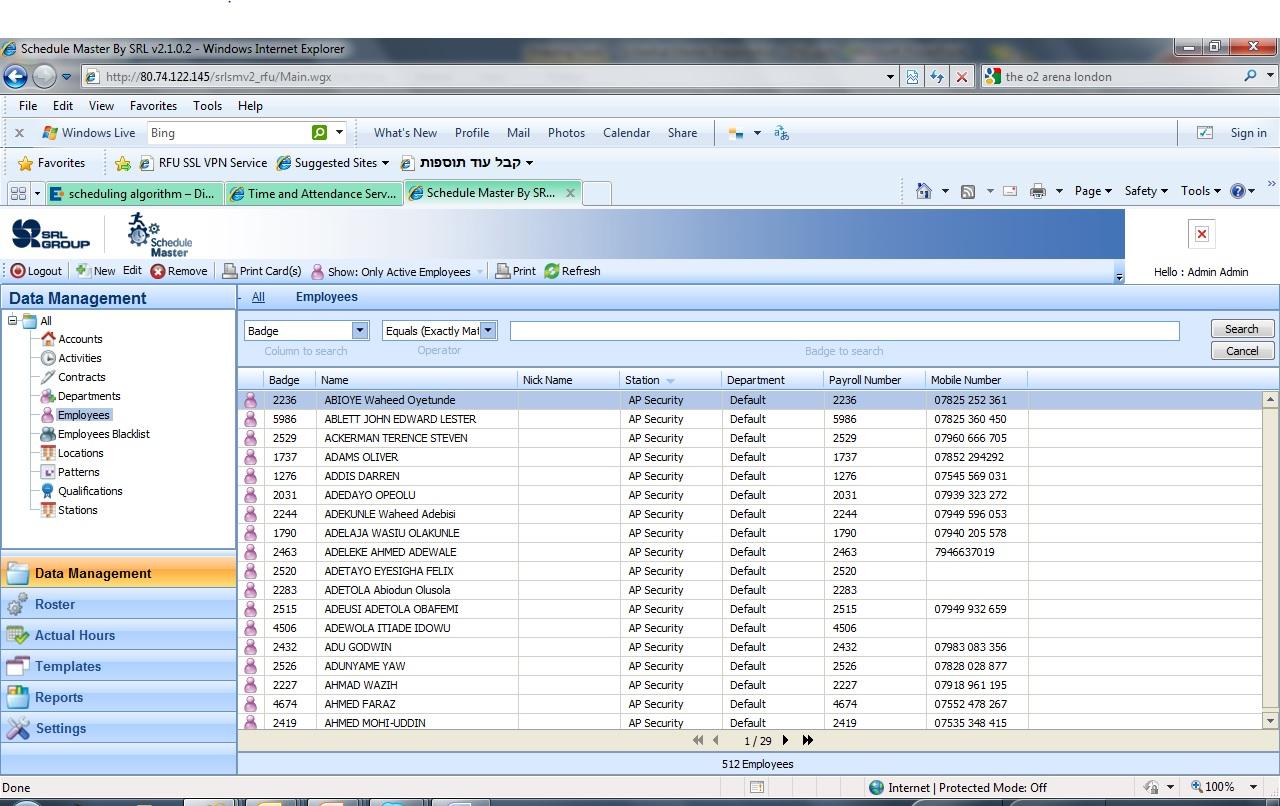Screen dimensions: 1280x806
Task: Switch to Time and Attendance Serv tab
Action: coord(313,194)
